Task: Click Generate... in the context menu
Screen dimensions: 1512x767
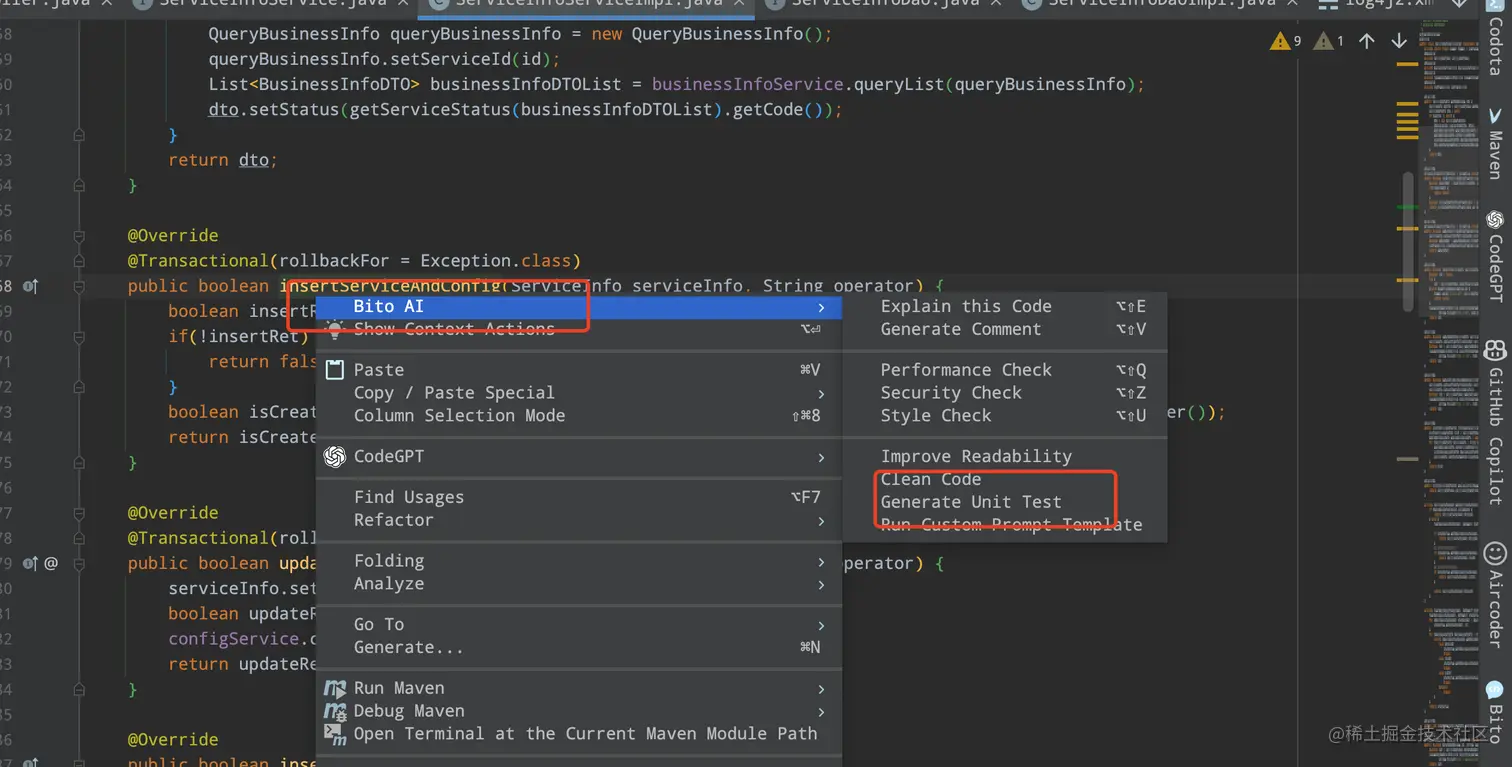Action: coord(408,647)
